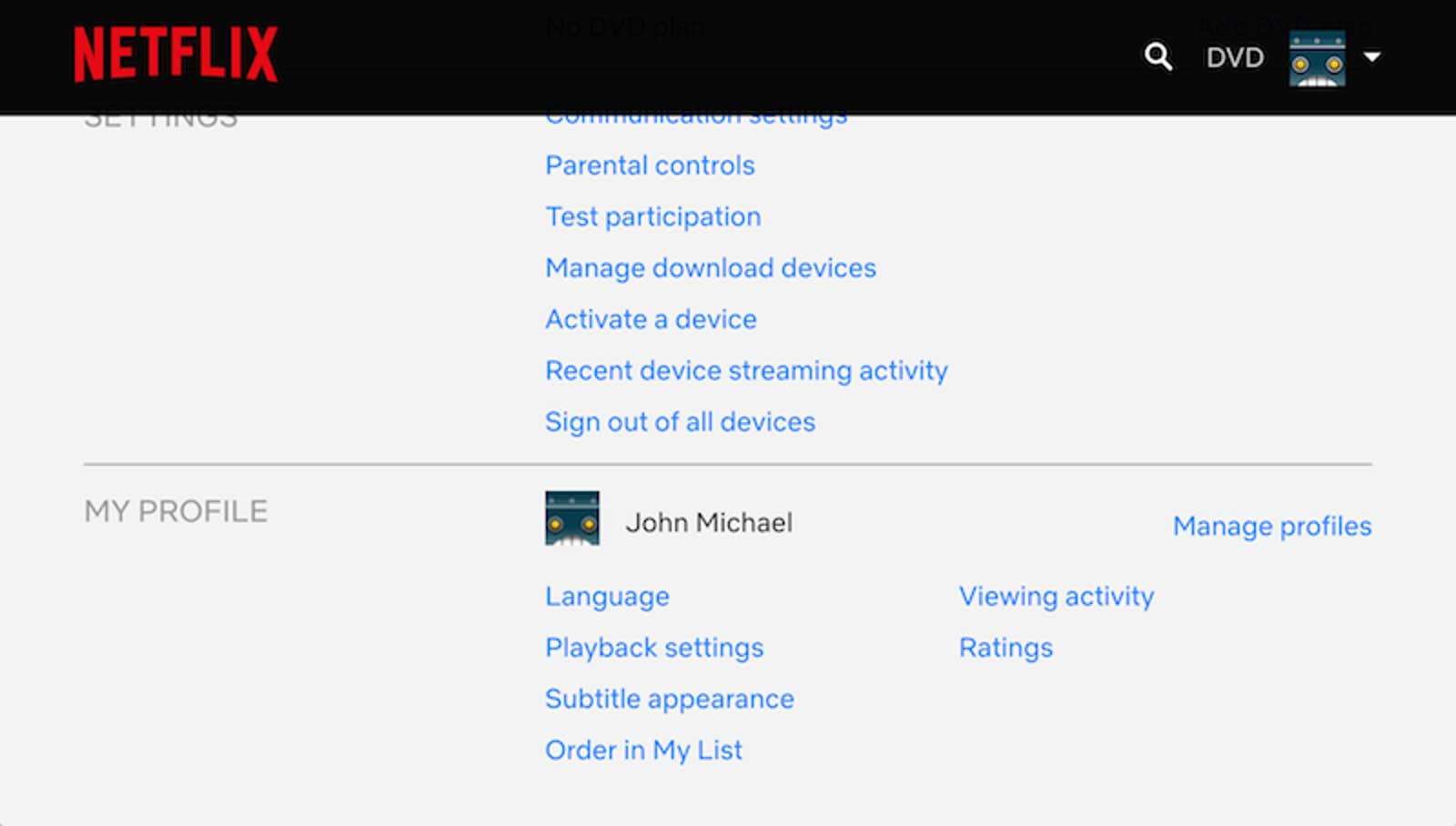
Task: Open the DVD section from the top bar
Action: (1234, 56)
